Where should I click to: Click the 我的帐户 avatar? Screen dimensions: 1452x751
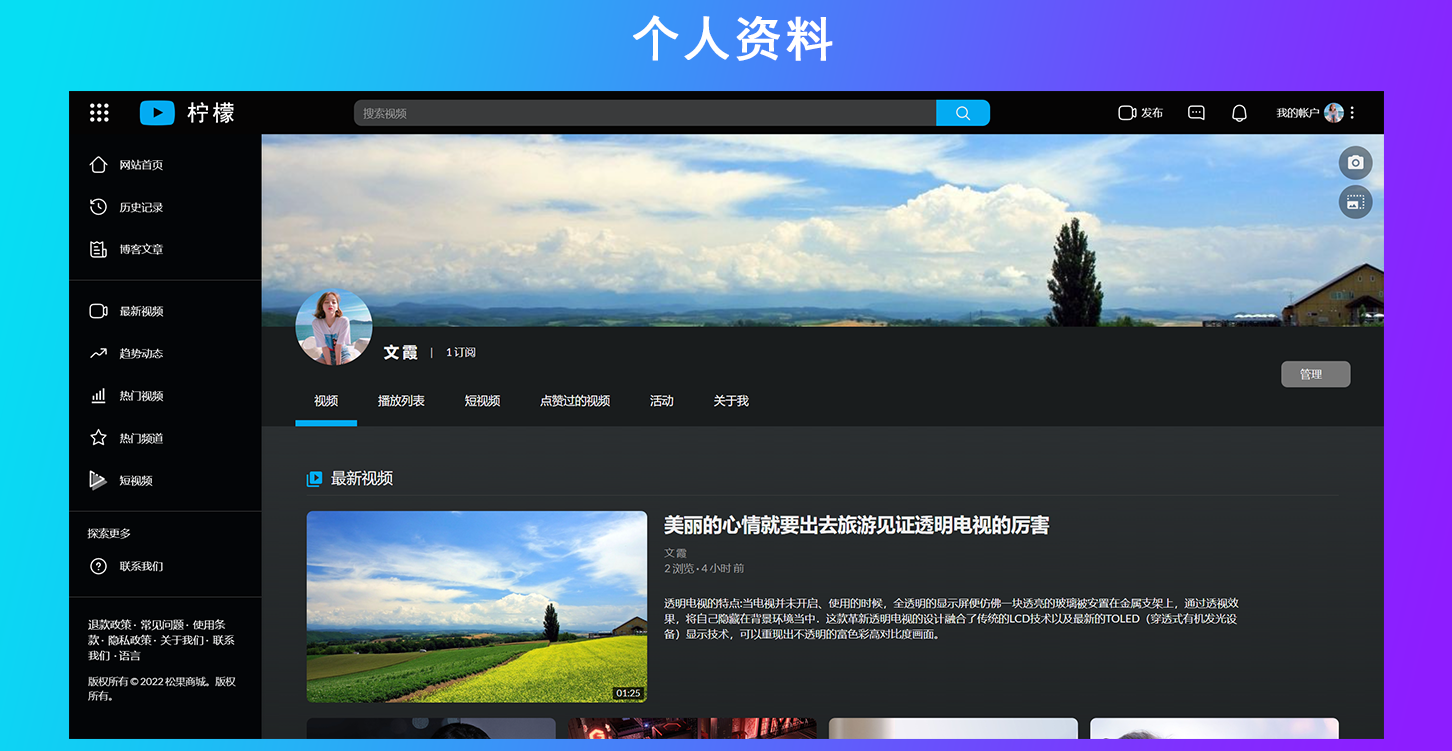point(1333,113)
